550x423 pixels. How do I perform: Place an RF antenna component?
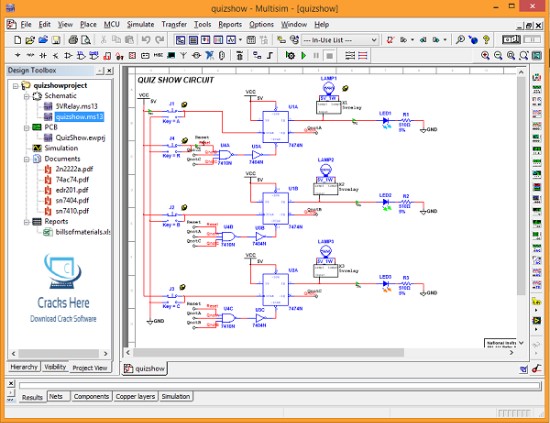[183, 55]
